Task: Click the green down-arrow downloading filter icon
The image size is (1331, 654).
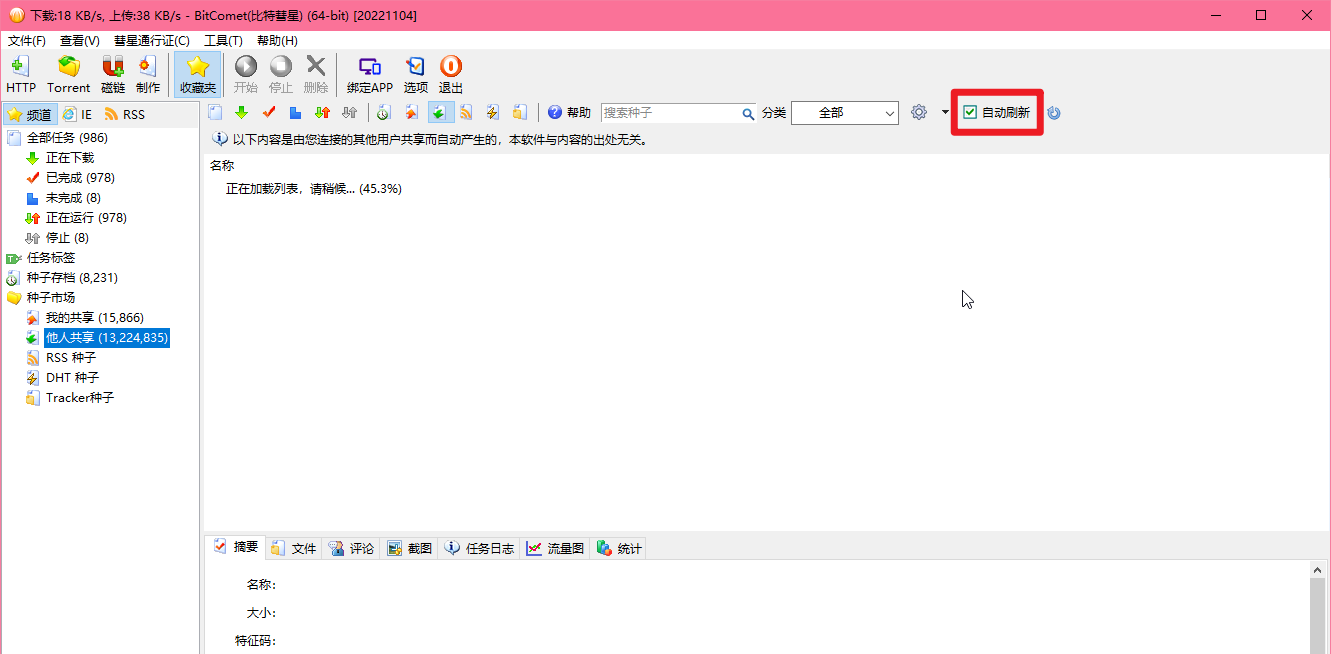Action: coord(241,113)
